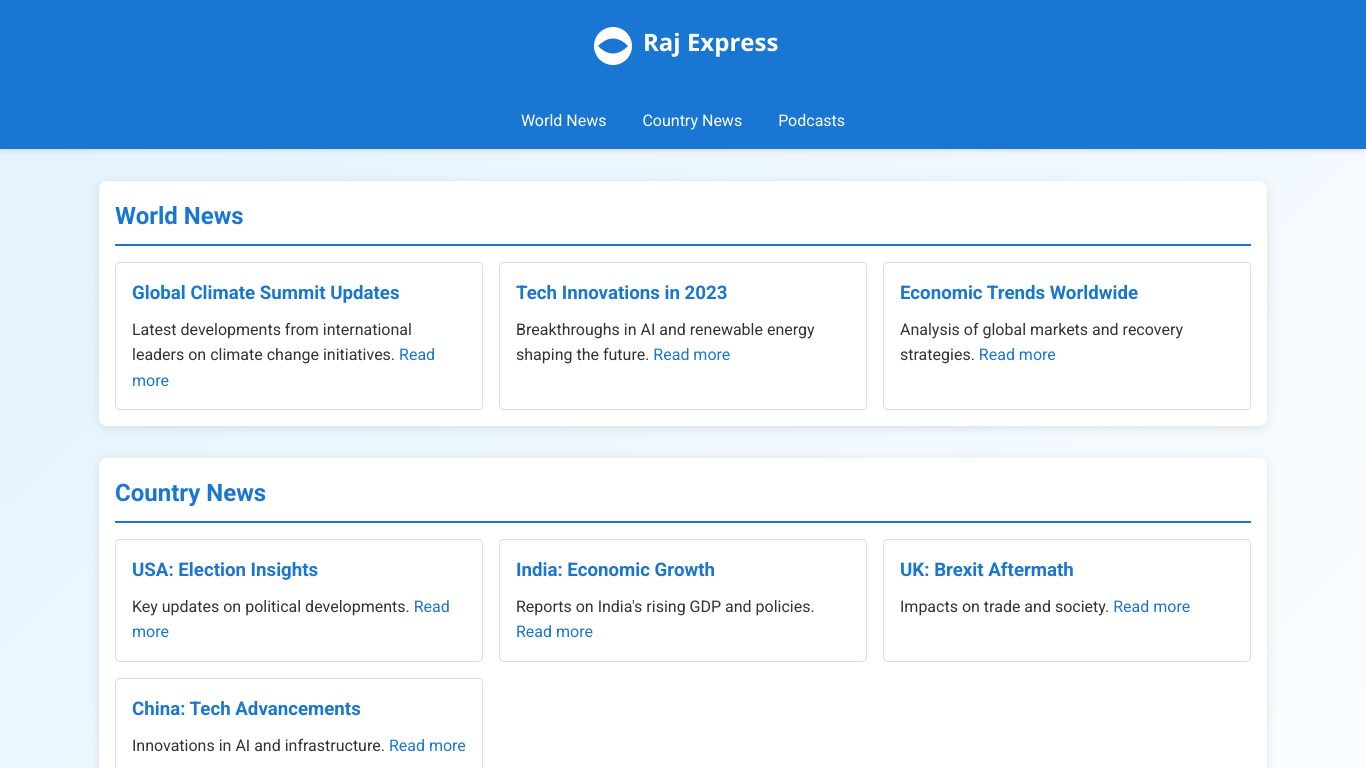This screenshot has height=768, width=1366.
Task: Go to Podcasts in navigation
Action: pos(811,121)
